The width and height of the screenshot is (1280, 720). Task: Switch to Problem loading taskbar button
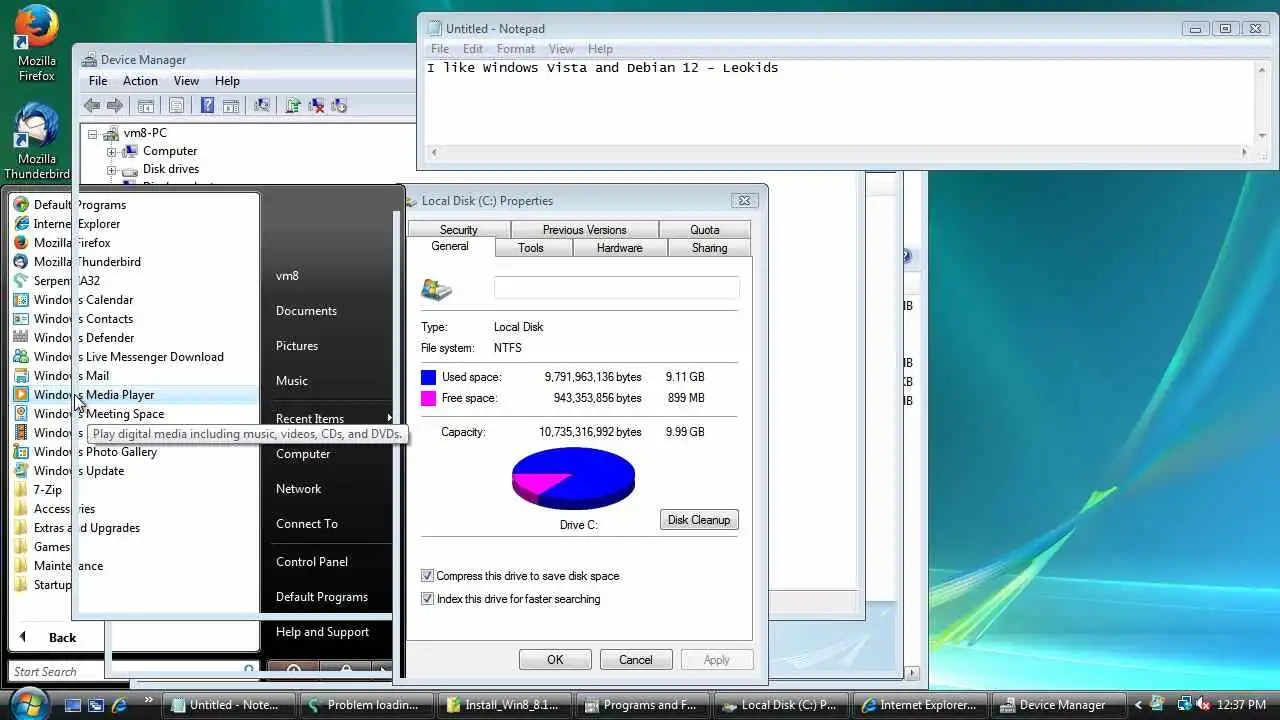pos(367,705)
